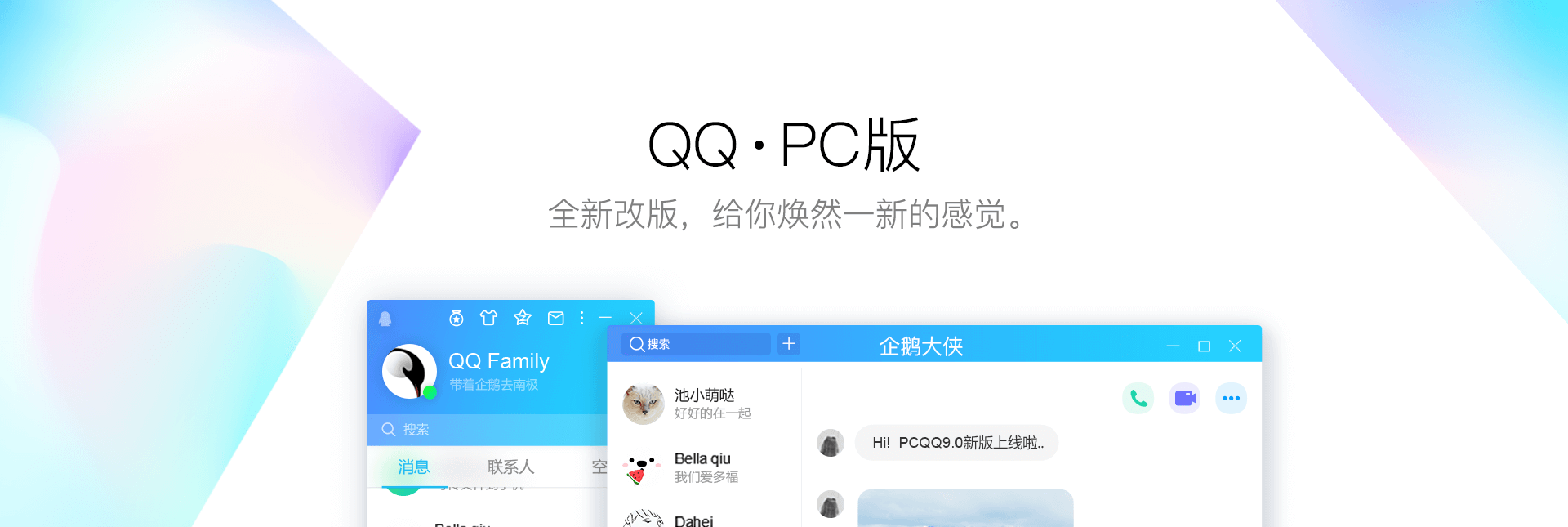1568x527 pixels.
Task: Click the PCQQ9.0新版上线啦 message bubble
Action: (957, 443)
